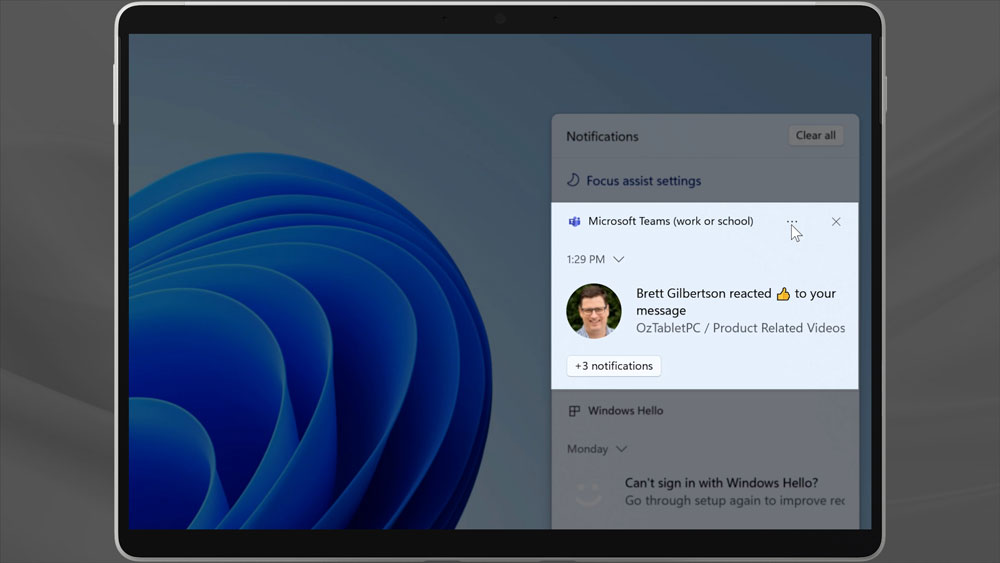
Task: Click the OzTabletPC / Product Related Videos text
Action: (x=740, y=328)
